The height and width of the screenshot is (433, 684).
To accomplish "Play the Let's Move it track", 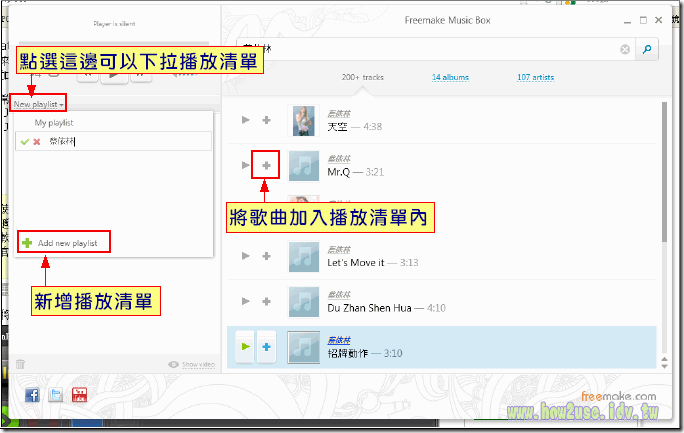I will pyautogui.click(x=245, y=257).
